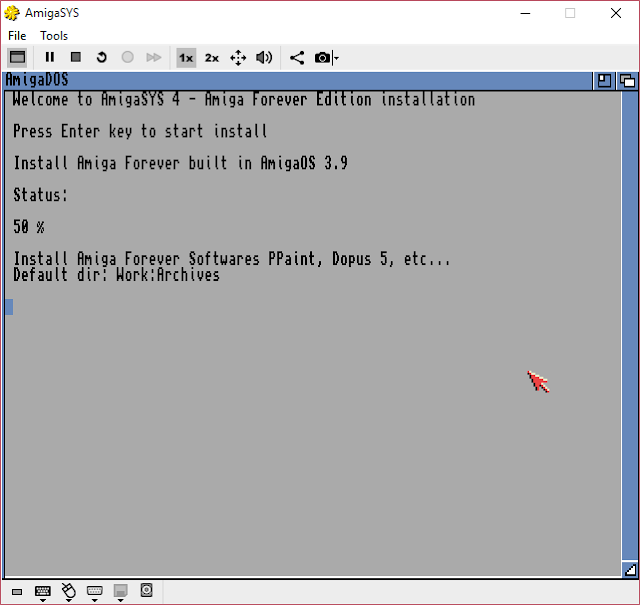640x605 pixels.
Task: Open the joystick/keyboard layout dropdown
Action: [94, 593]
